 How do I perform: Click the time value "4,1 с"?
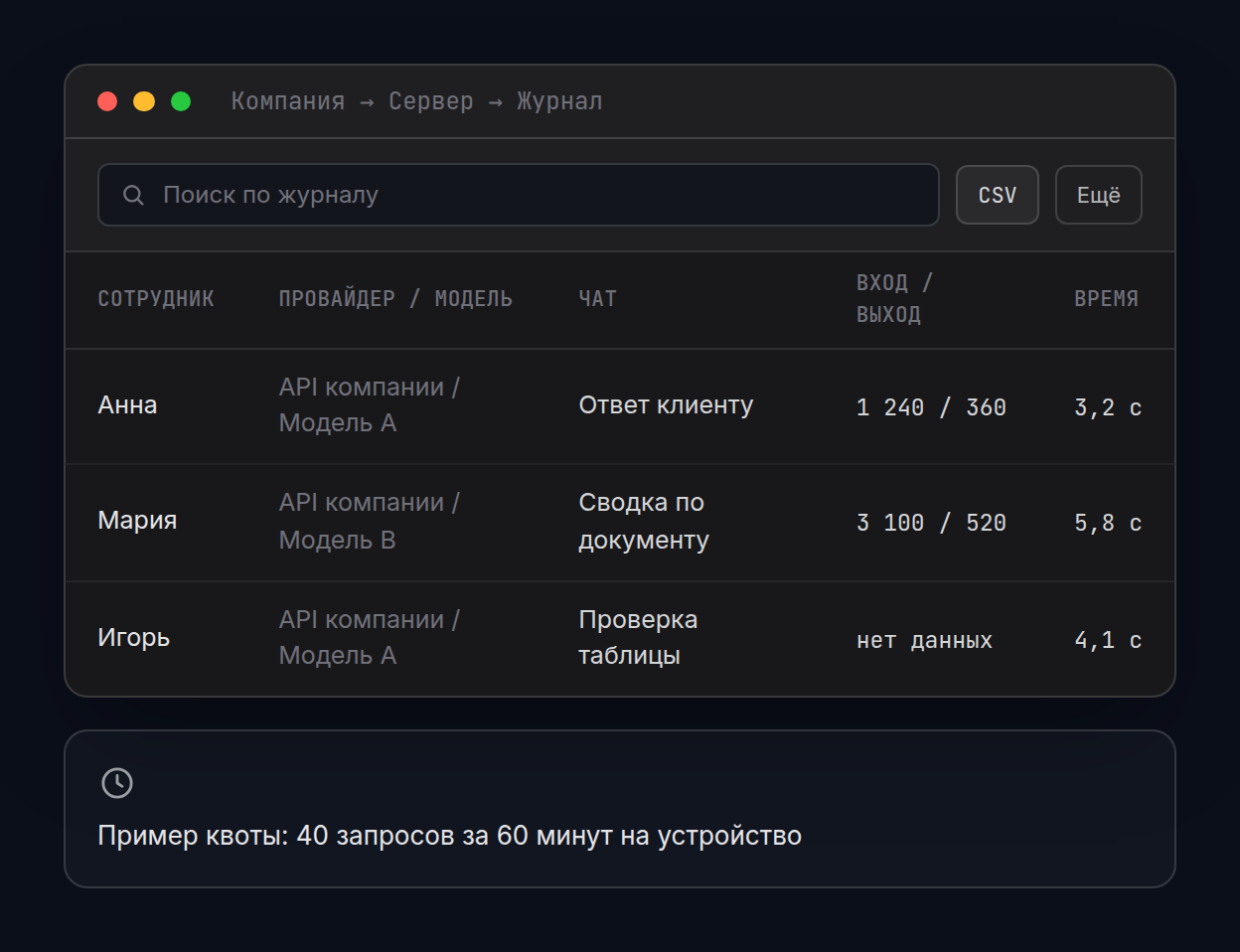[1108, 640]
